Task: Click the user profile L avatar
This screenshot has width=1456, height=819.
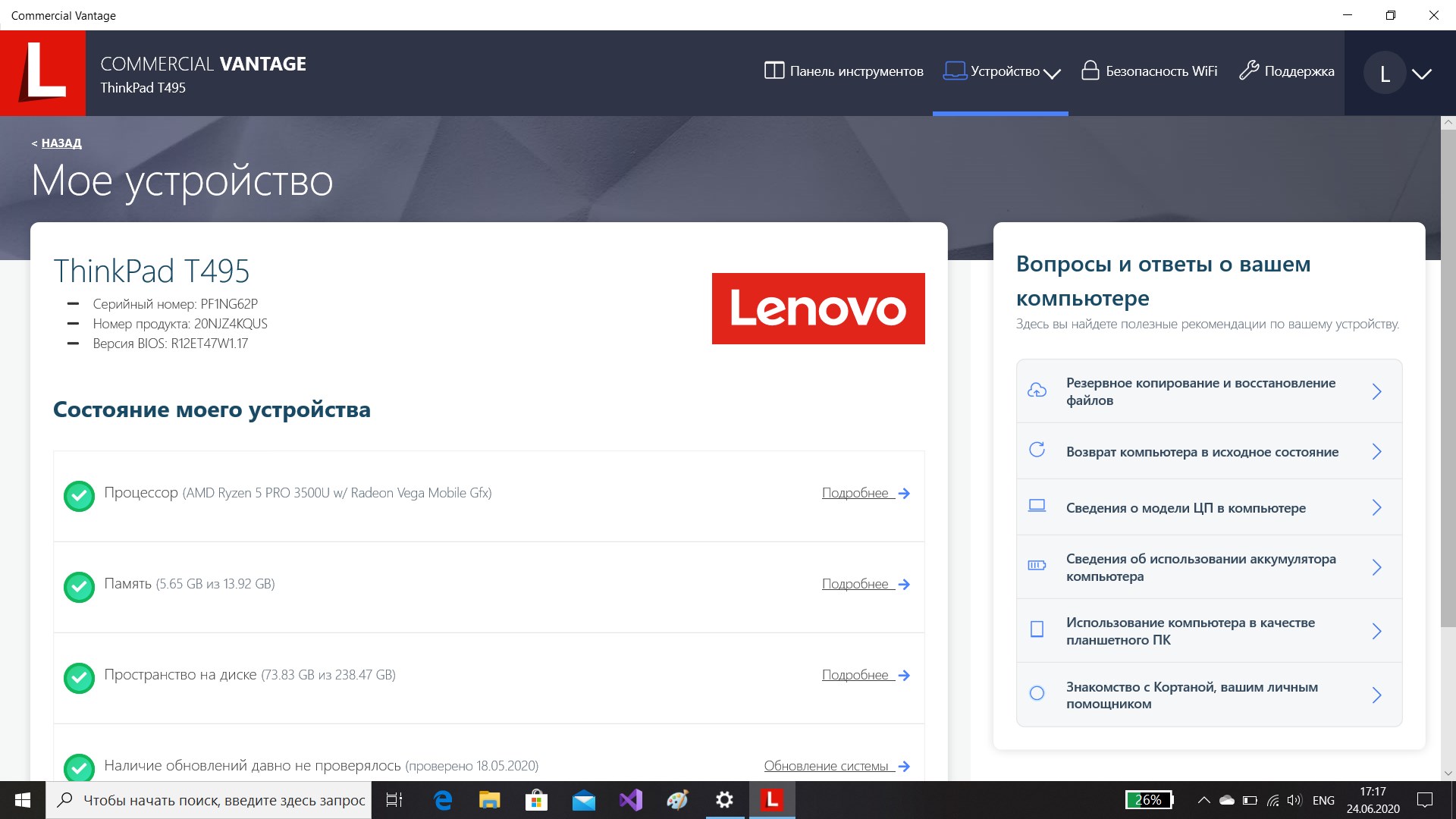Action: 1385,73
